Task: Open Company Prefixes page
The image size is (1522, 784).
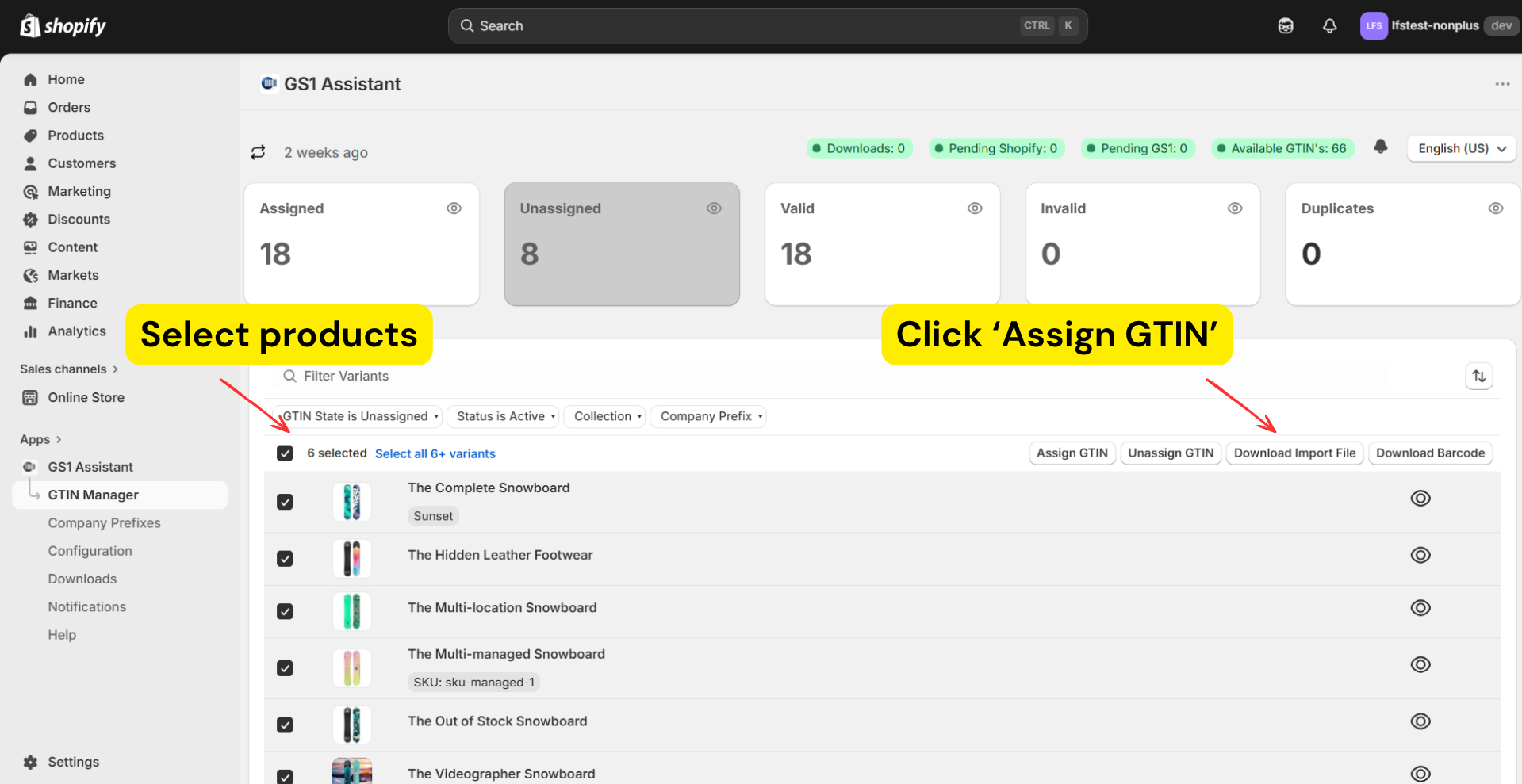Action: coord(104,523)
